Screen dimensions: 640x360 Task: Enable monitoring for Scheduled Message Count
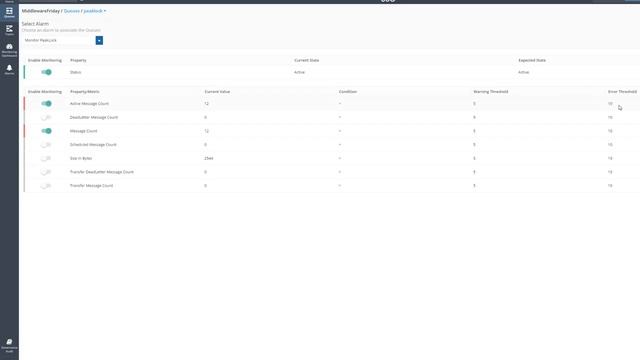pyautogui.click(x=46, y=145)
